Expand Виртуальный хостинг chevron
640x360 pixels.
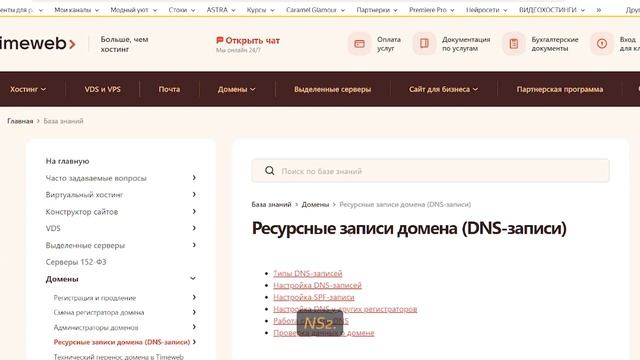[194, 194]
